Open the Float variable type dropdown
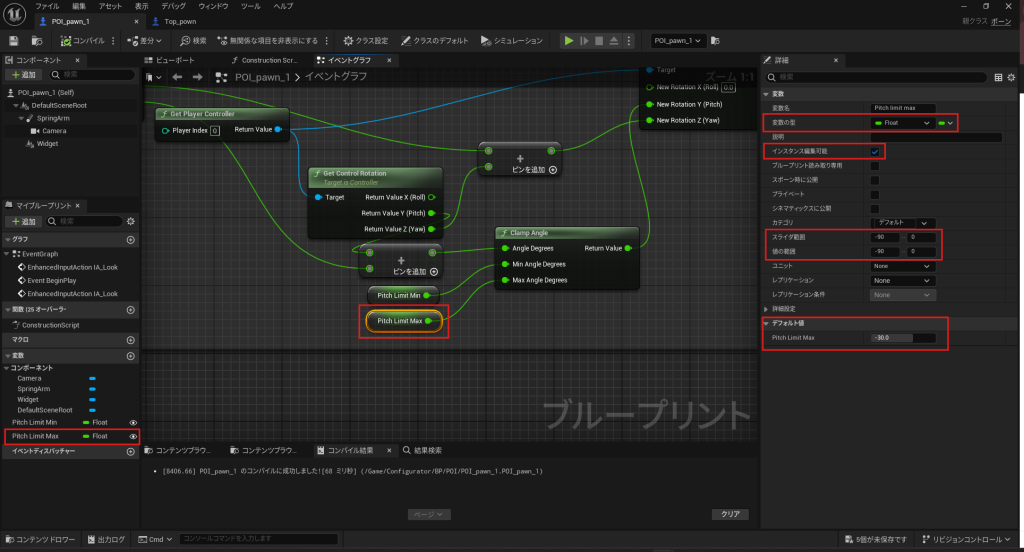The width and height of the screenshot is (1024, 552). (903, 122)
